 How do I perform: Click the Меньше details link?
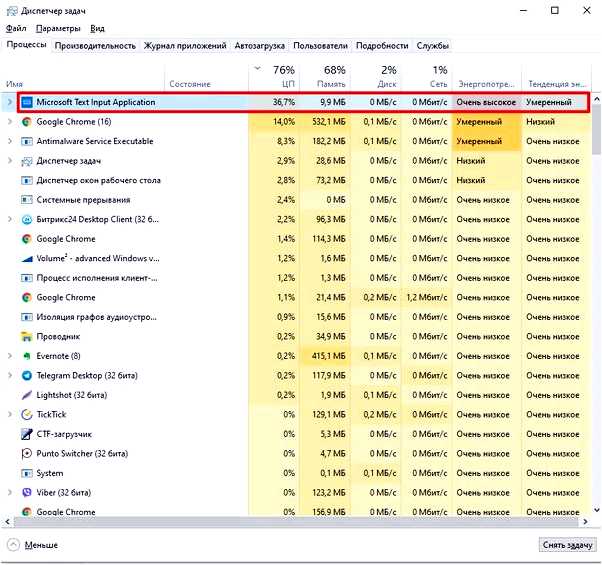click(x=41, y=545)
